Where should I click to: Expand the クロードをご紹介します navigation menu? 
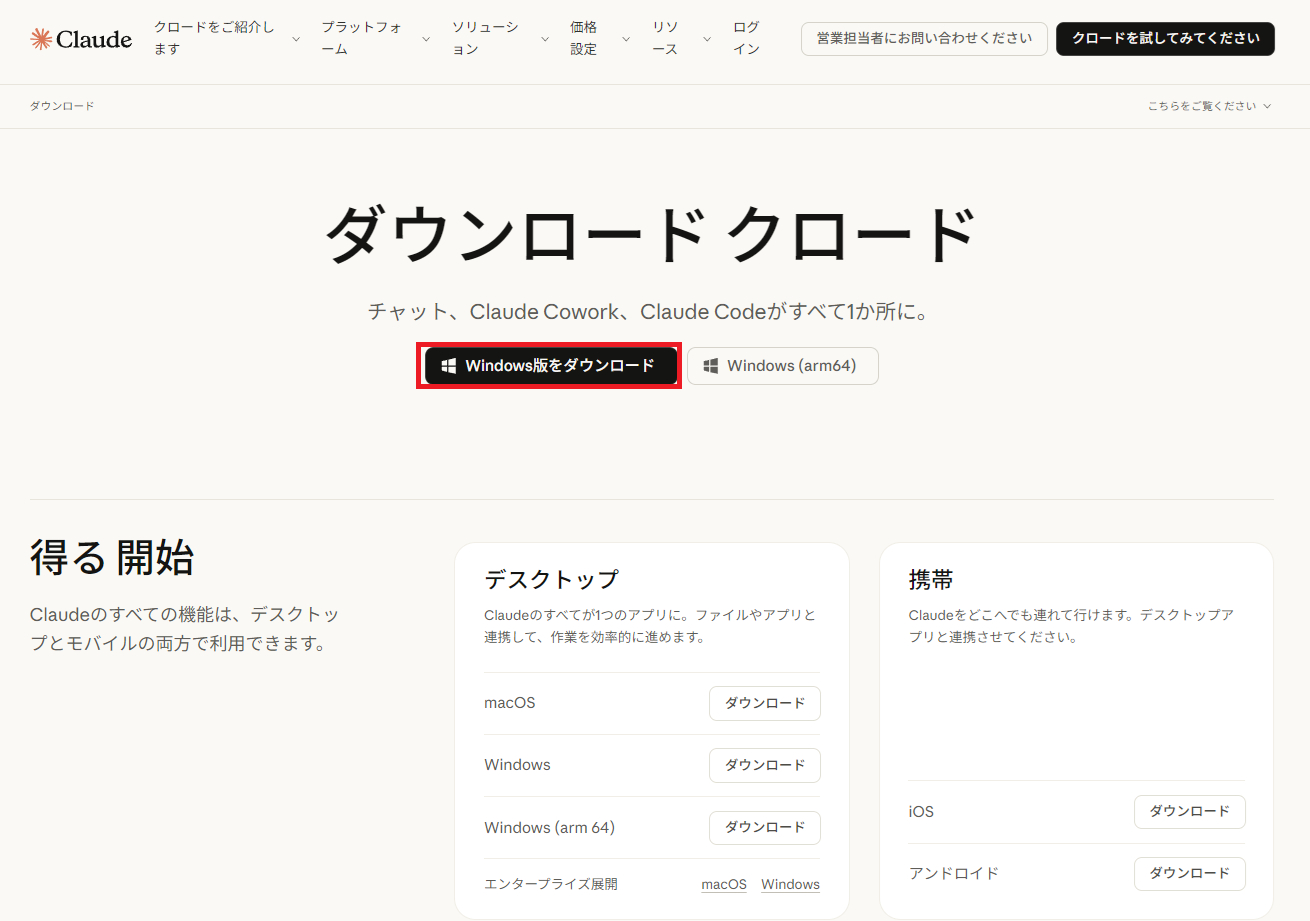click(x=226, y=39)
